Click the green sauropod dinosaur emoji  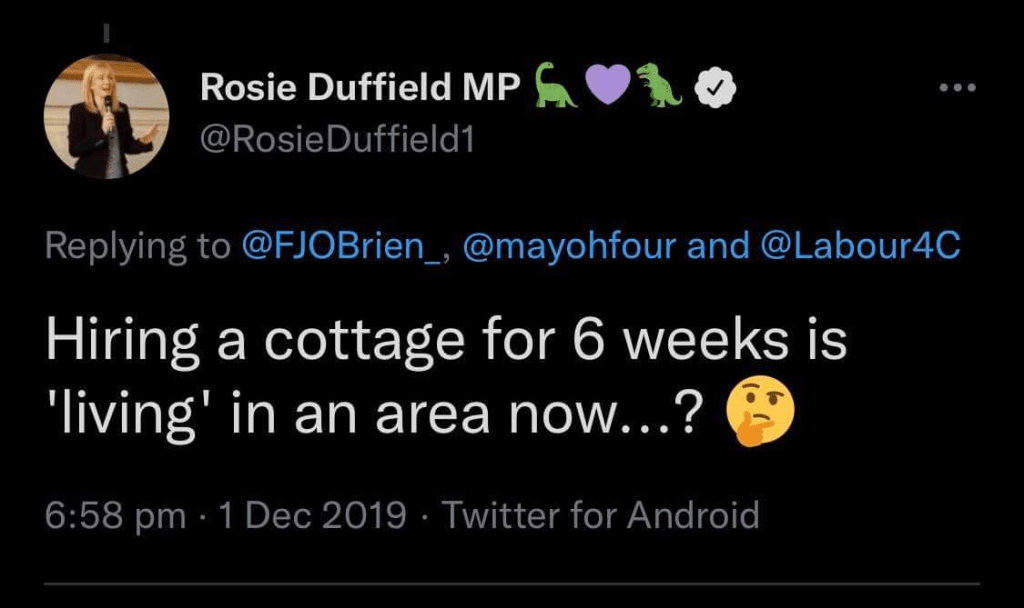(555, 85)
